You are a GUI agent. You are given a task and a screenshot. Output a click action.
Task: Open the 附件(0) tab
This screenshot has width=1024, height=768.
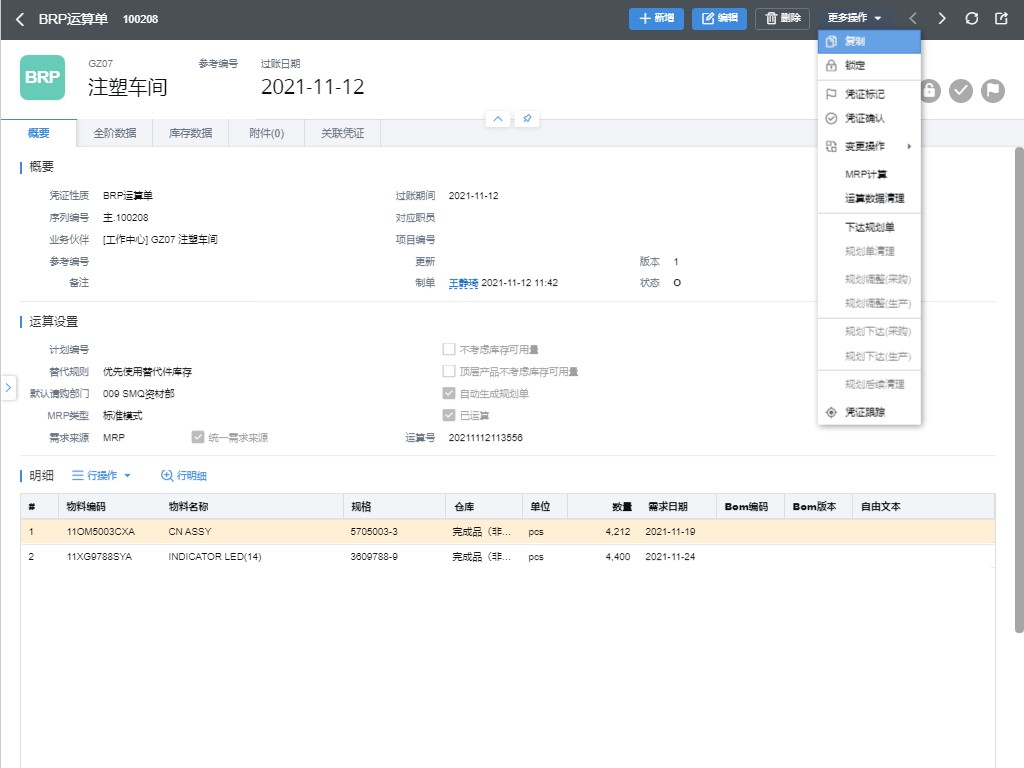[x=266, y=133]
